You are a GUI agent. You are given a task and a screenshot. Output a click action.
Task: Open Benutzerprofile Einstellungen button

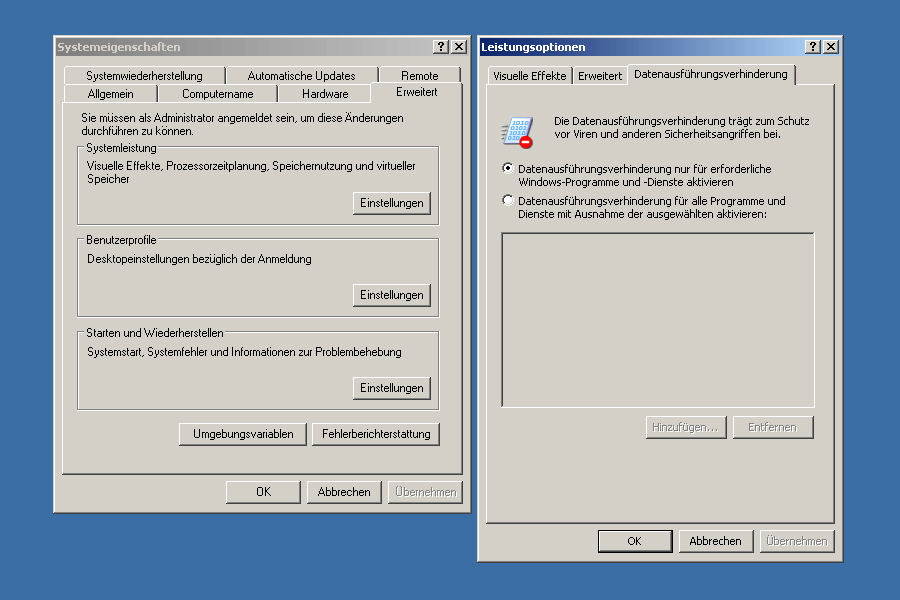tap(392, 295)
